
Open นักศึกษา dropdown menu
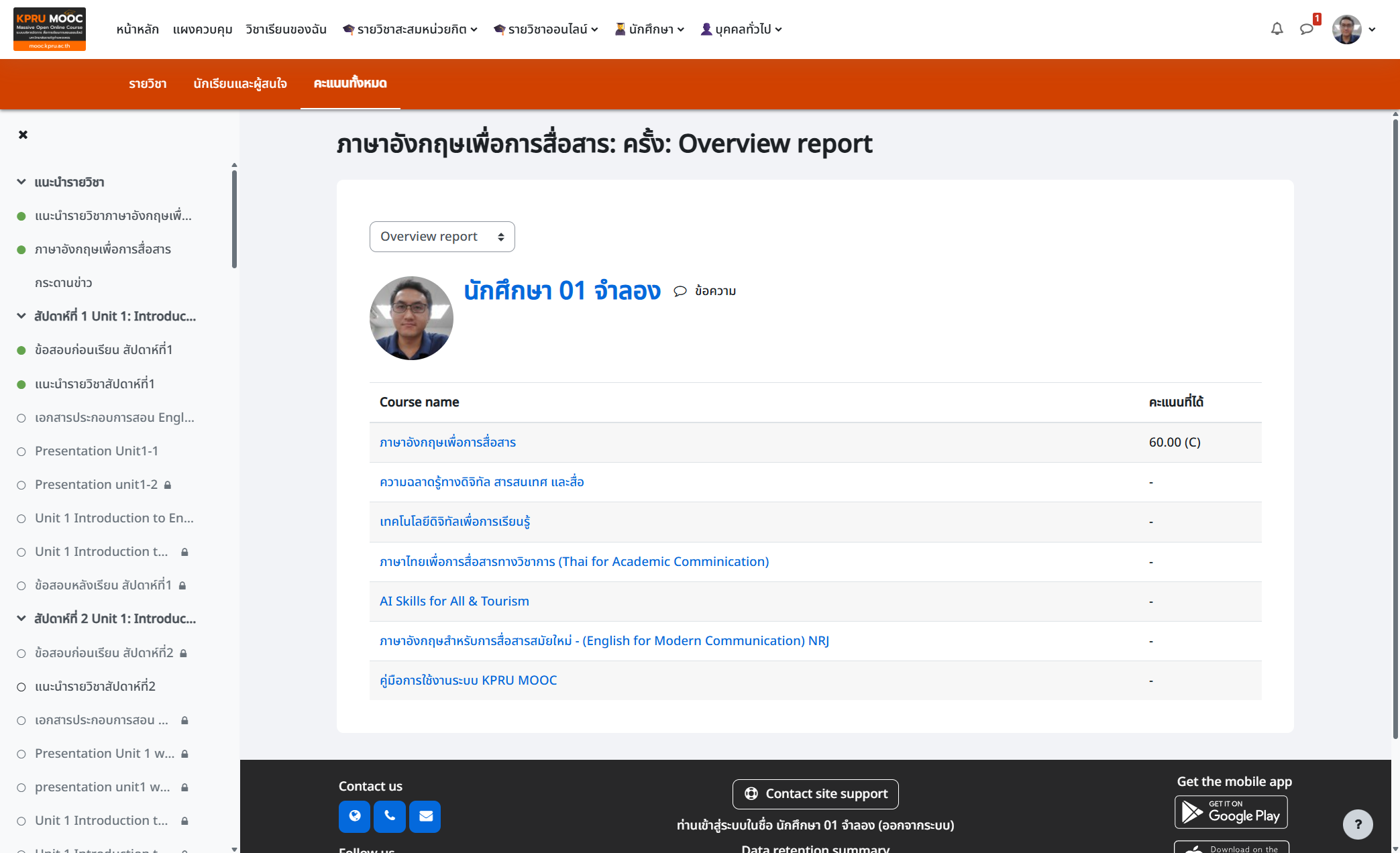click(649, 29)
